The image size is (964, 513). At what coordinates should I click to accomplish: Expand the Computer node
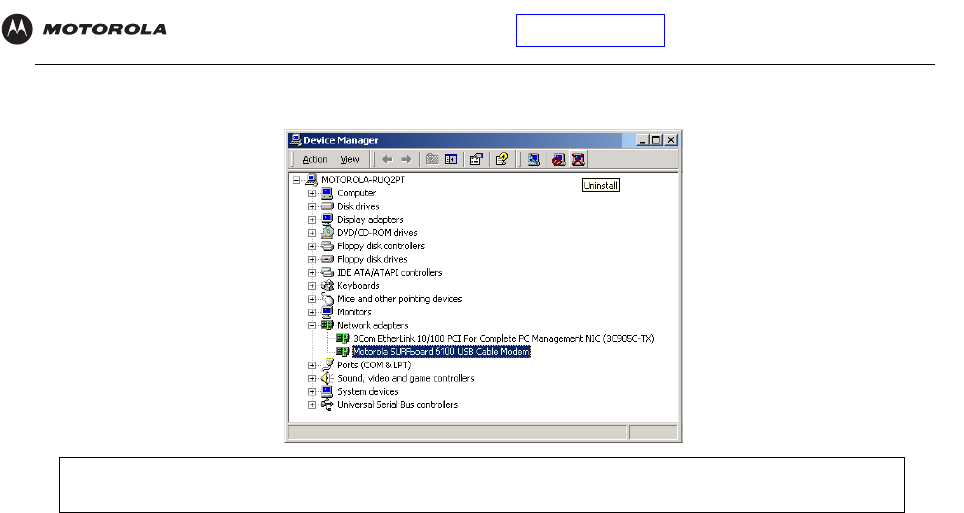coord(312,193)
